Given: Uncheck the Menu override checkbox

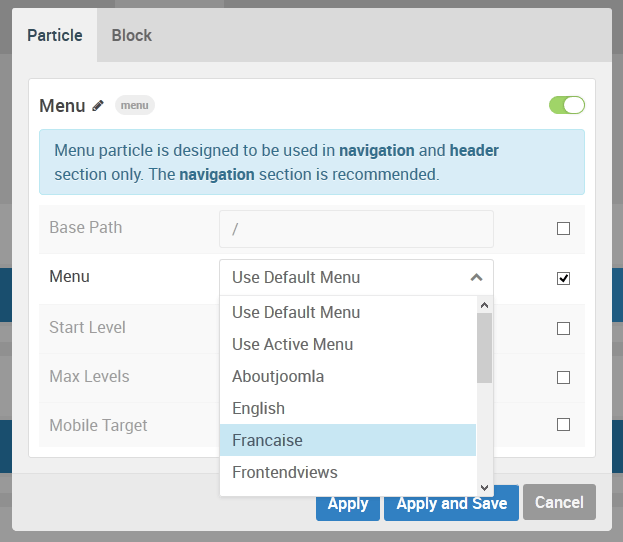Looking at the screenshot, I should click(564, 278).
